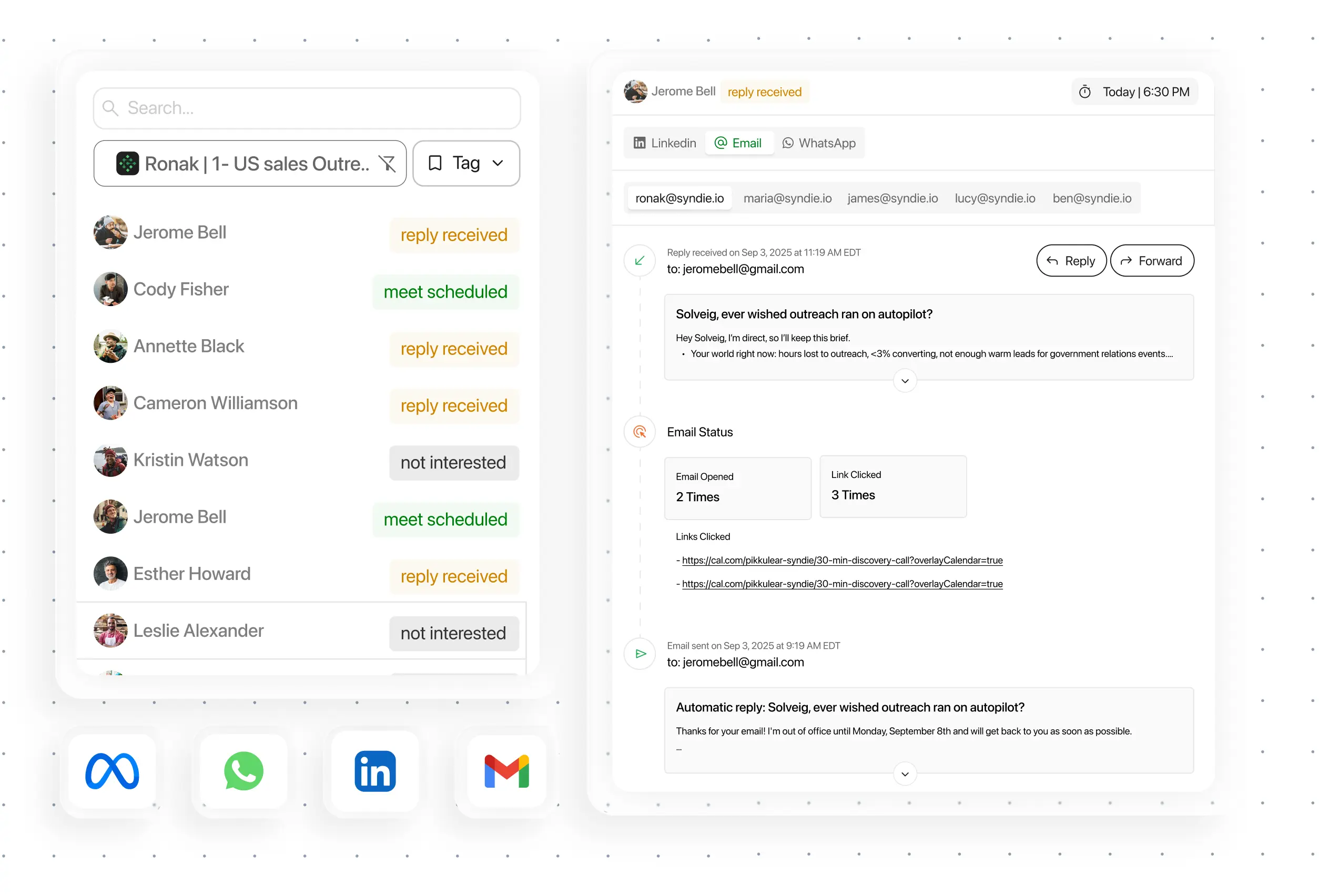
Task: Click the incoming reply arrow icon
Action: [640, 260]
